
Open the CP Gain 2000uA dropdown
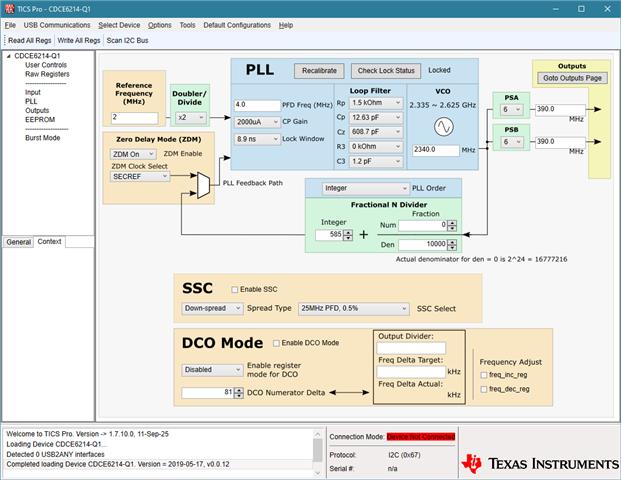257,122
